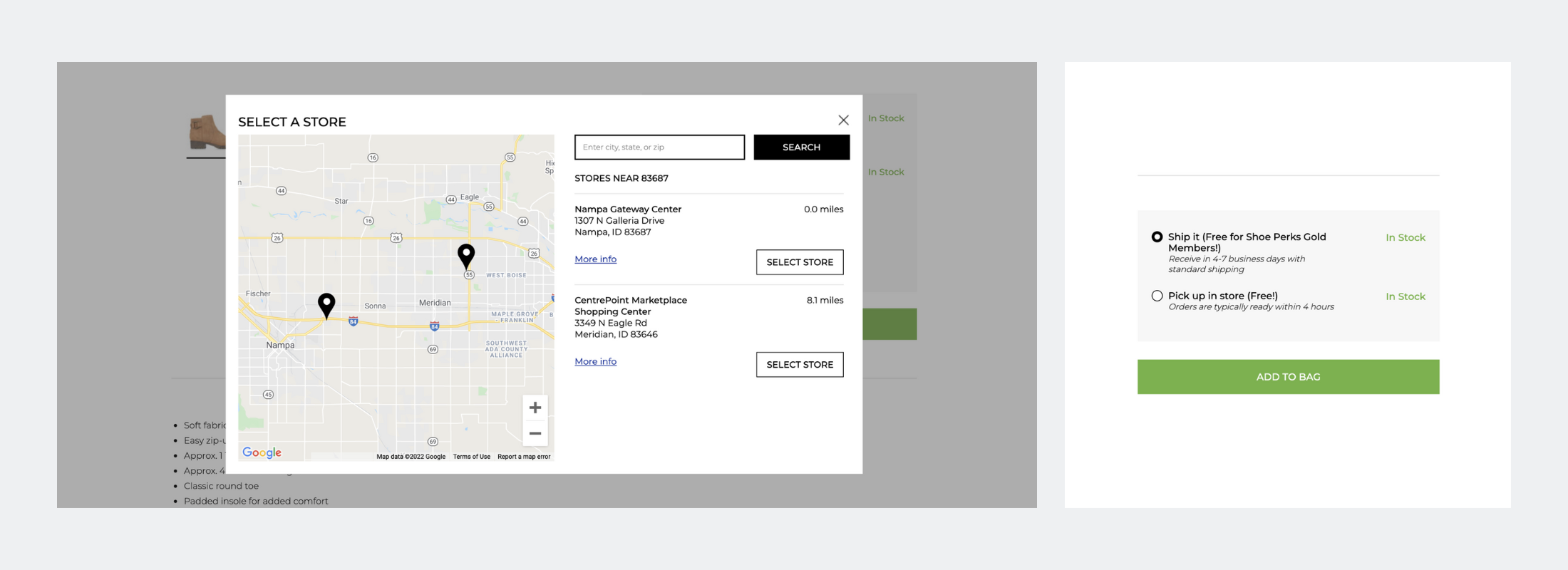Viewport: 1568px width, 570px height.
Task: Click the city, state, or zip field
Action: pyautogui.click(x=659, y=147)
